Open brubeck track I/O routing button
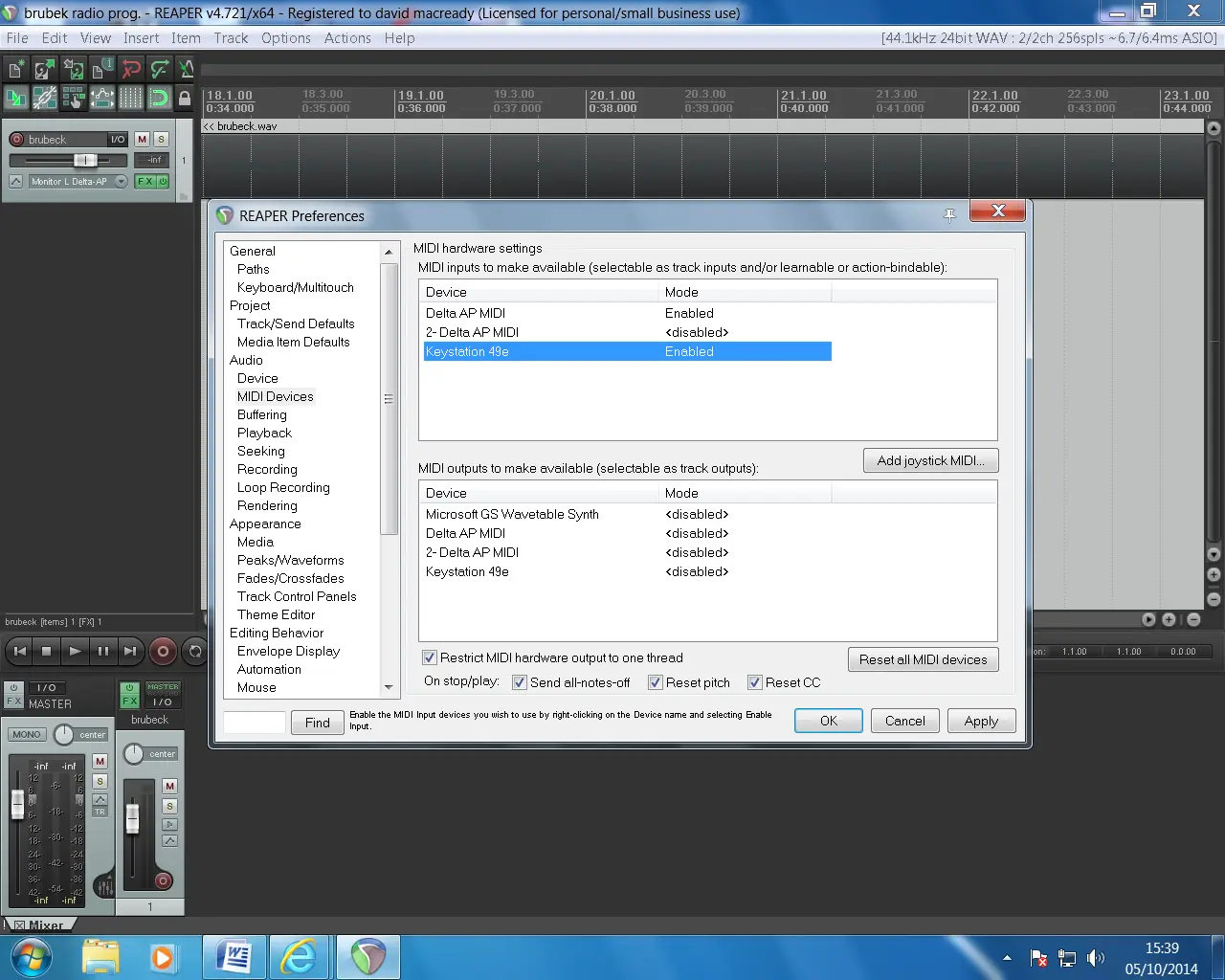This screenshot has width=1225, height=980. (x=118, y=140)
